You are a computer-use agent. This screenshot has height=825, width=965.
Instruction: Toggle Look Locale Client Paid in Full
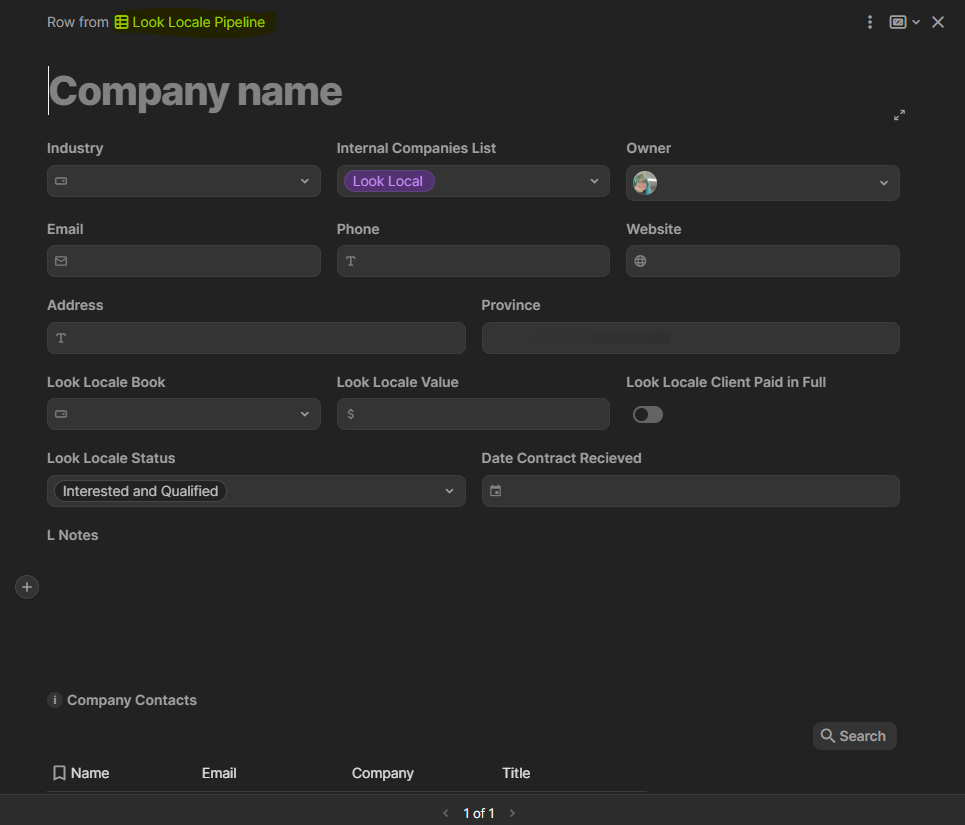tap(648, 414)
